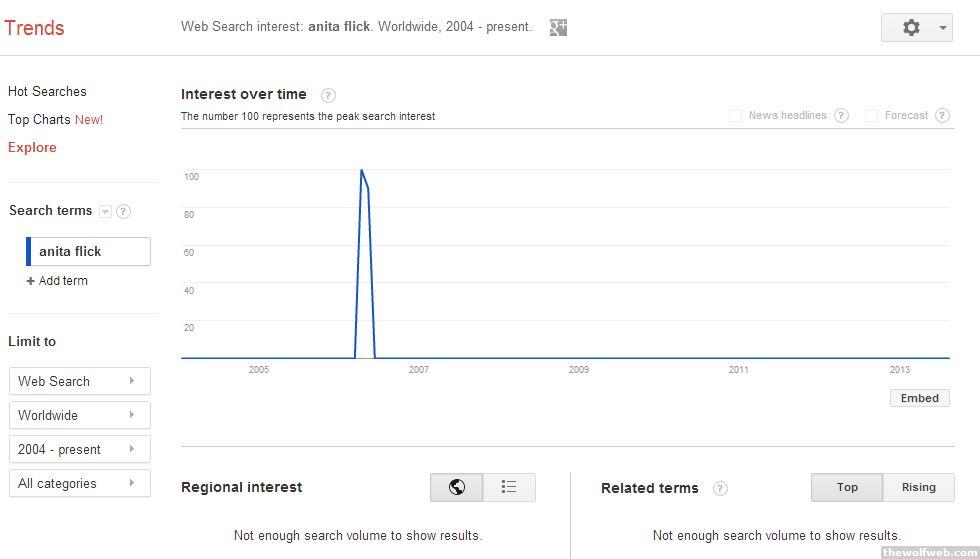Click the anita flick search term field
This screenshot has width=980, height=559.
[90, 251]
